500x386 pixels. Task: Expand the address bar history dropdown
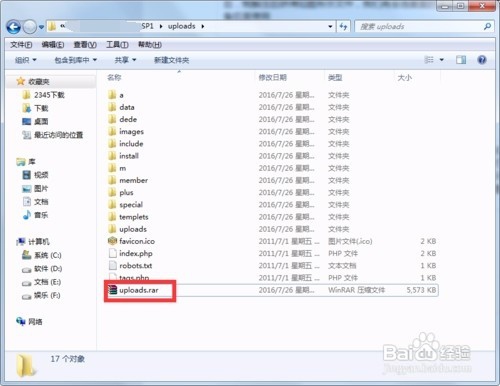coord(330,26)
